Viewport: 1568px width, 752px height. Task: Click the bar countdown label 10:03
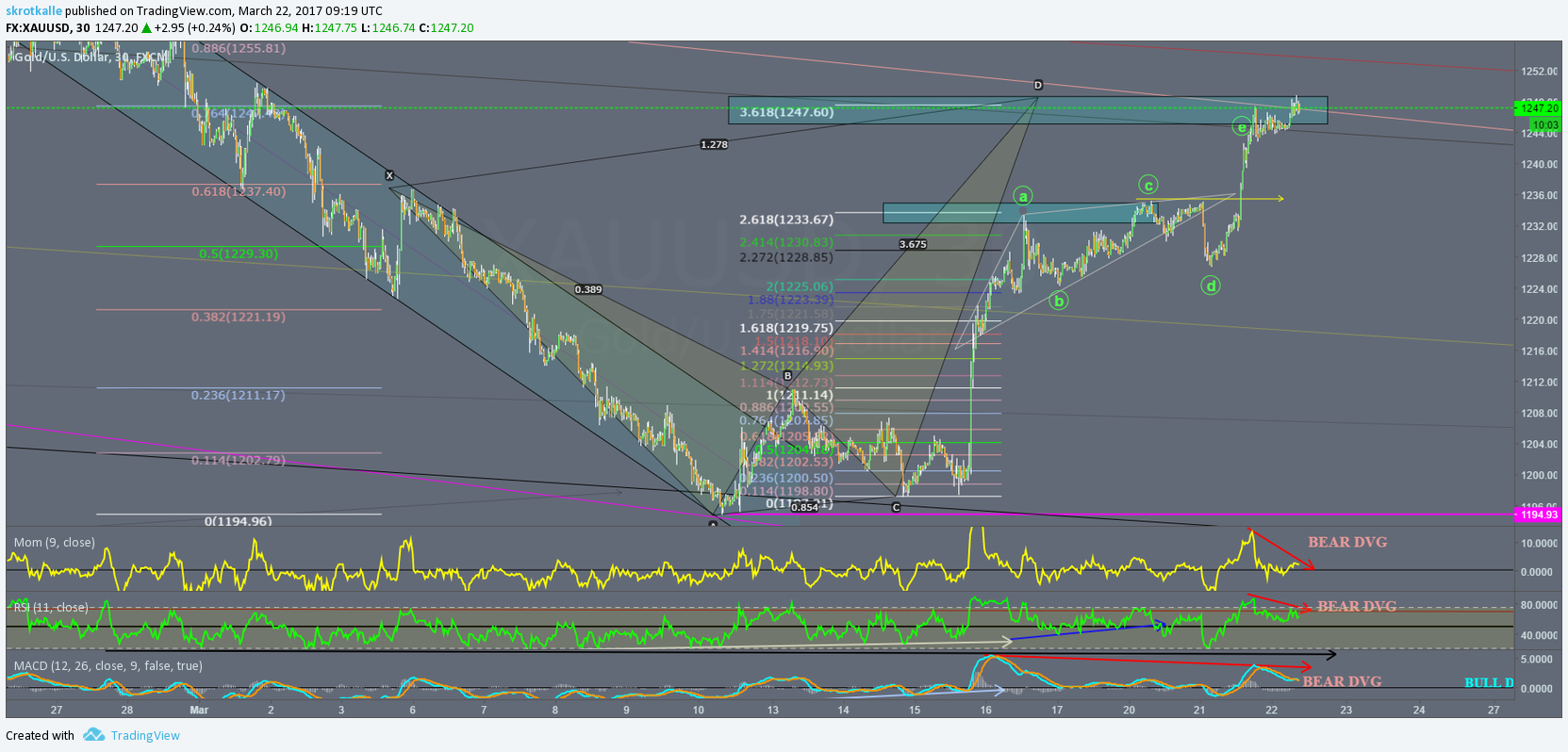click(1544, 124)
